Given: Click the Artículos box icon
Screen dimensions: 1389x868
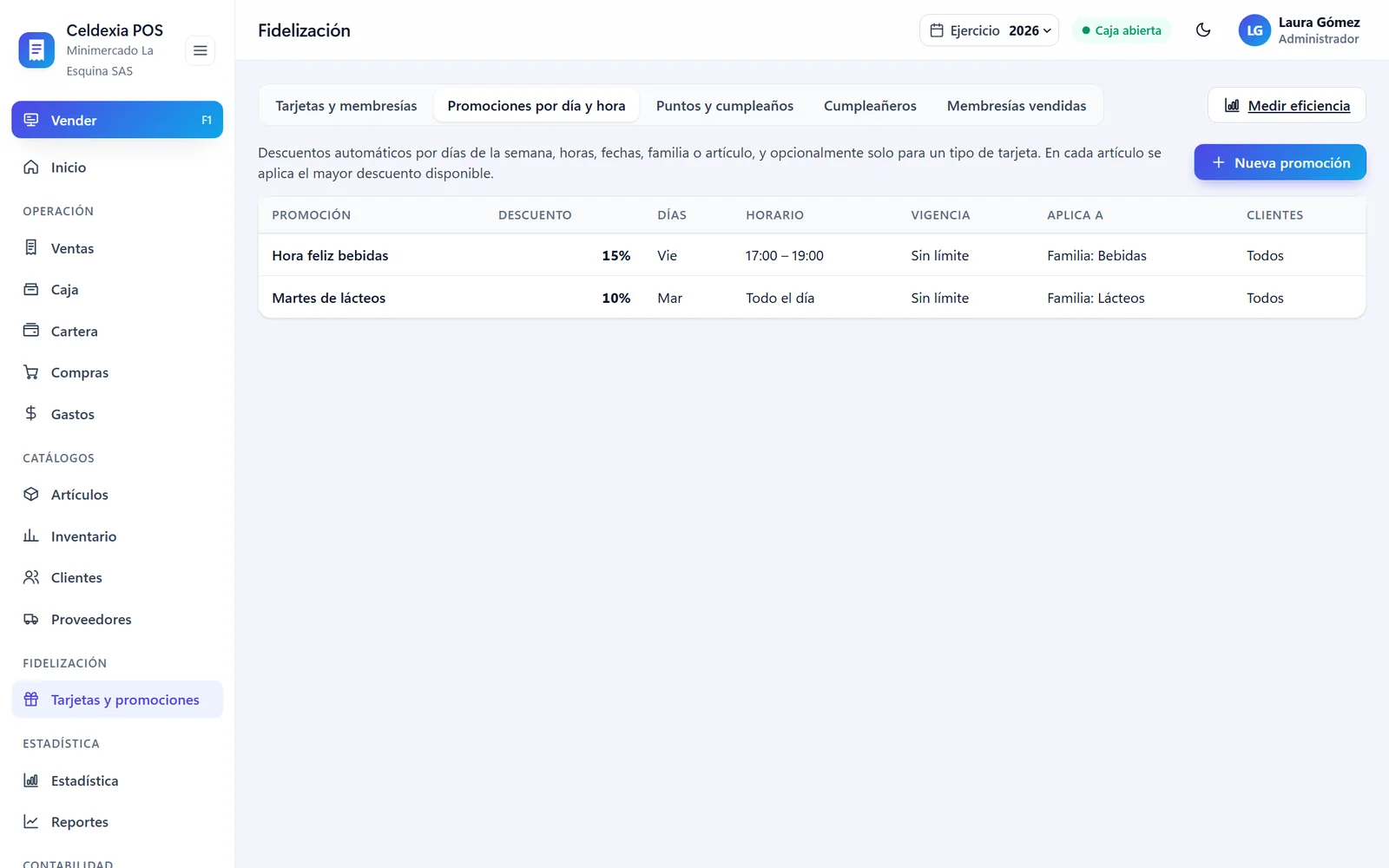Looking at the screenshot, I should click(31, 494).
